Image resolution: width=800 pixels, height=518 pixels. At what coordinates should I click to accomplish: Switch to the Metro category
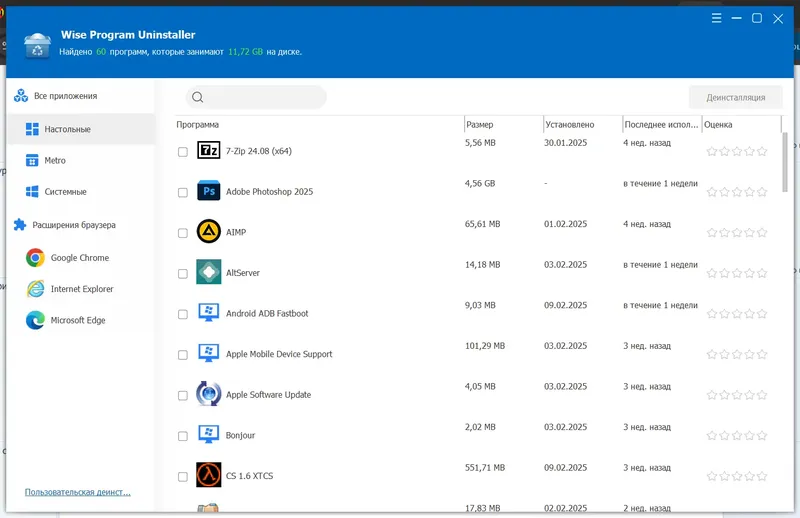click(x=81, y=160)
